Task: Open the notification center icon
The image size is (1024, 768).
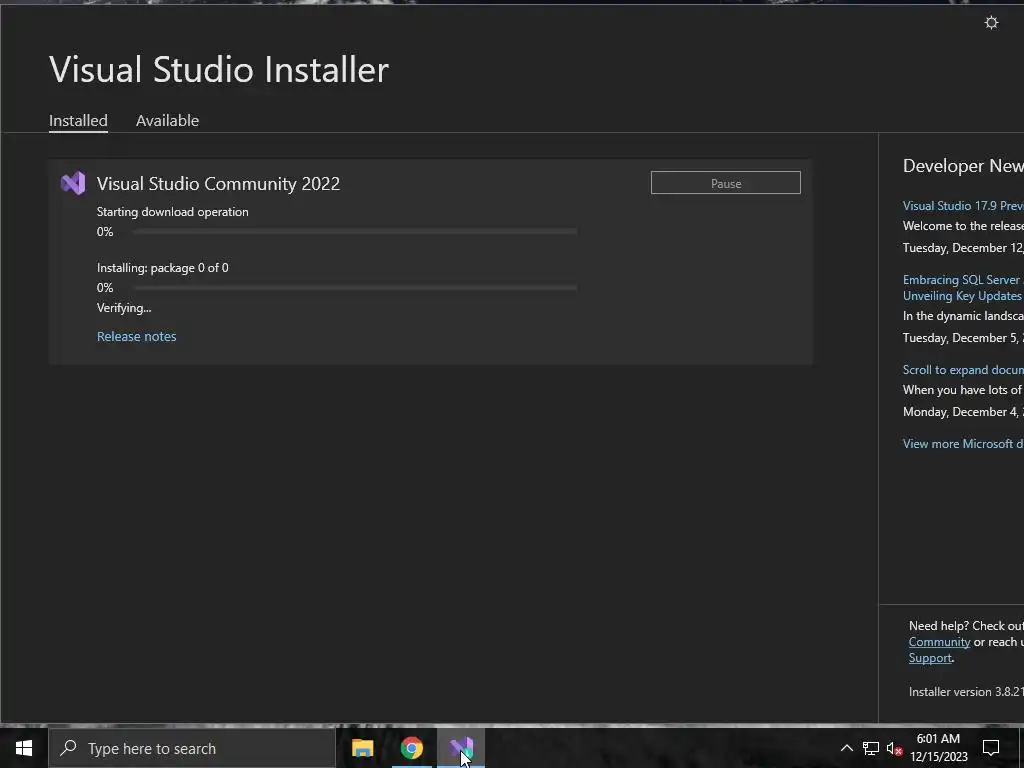Action: (991, 748)
